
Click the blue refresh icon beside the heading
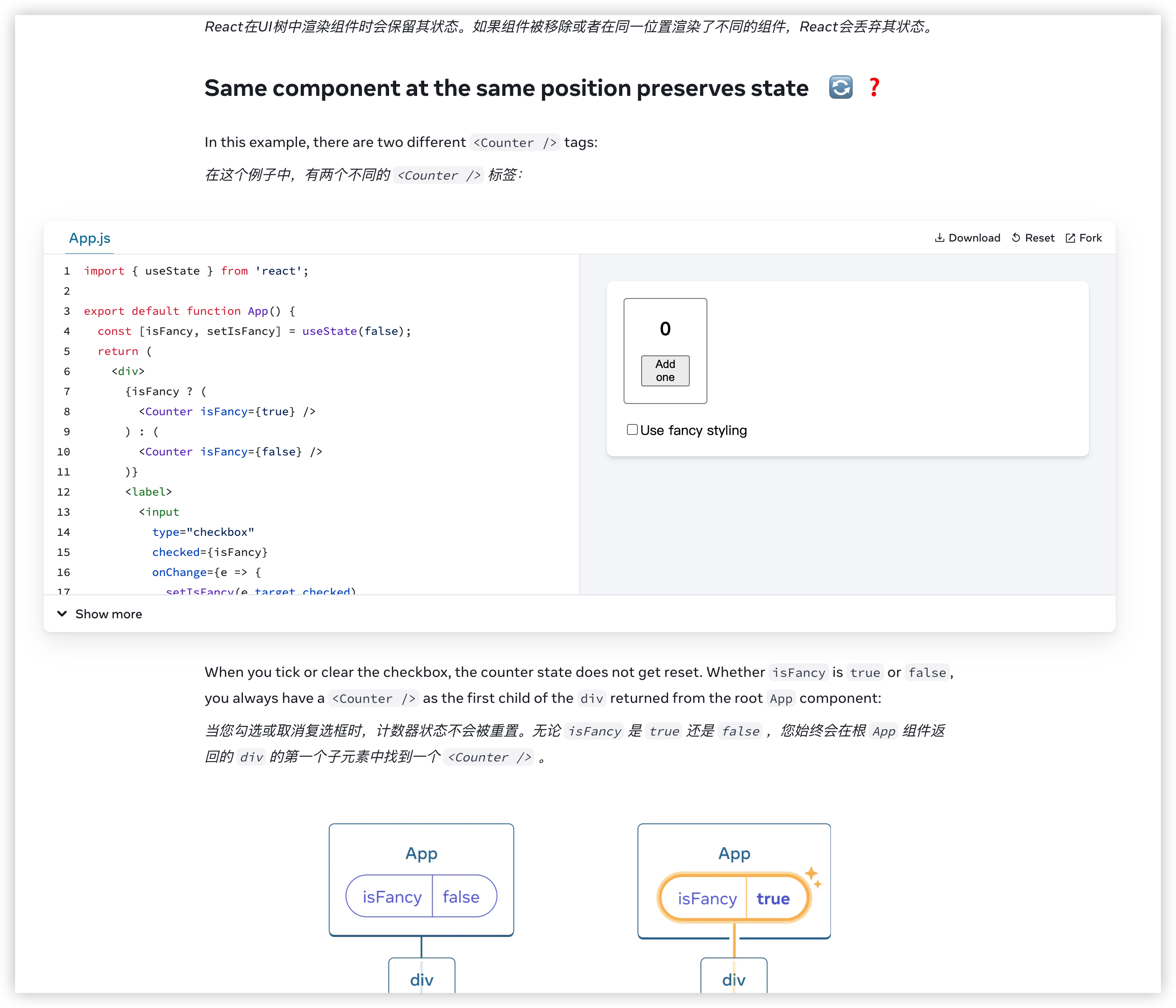(840, 87)
